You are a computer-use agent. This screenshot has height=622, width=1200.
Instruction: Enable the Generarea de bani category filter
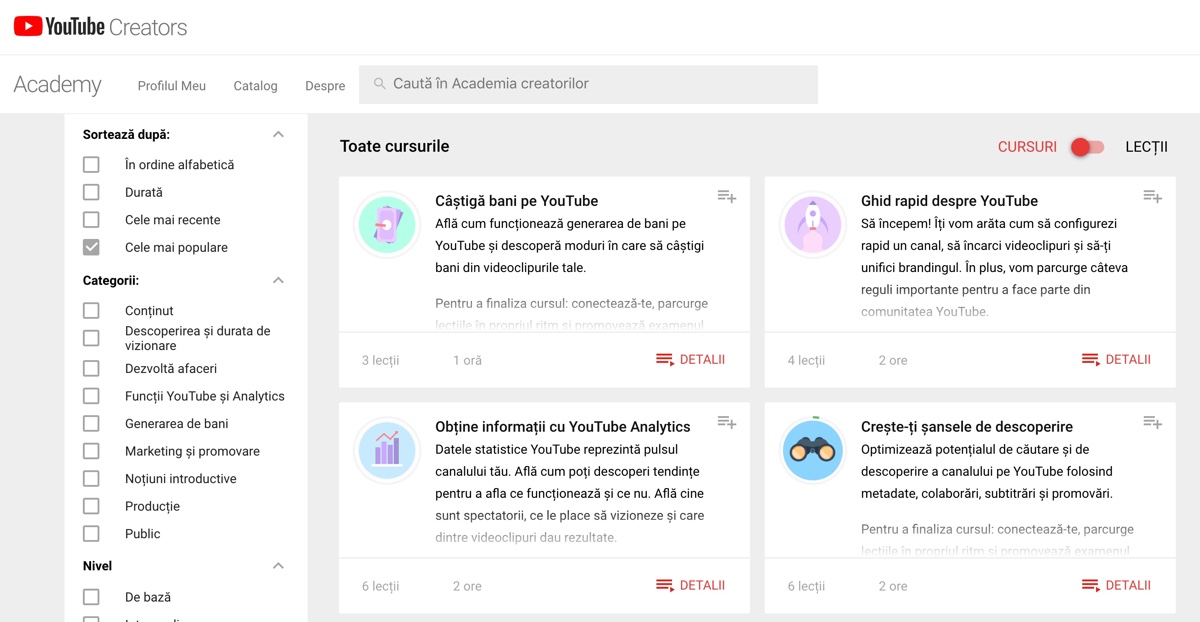pyautogui.click(x=91, y=423)
